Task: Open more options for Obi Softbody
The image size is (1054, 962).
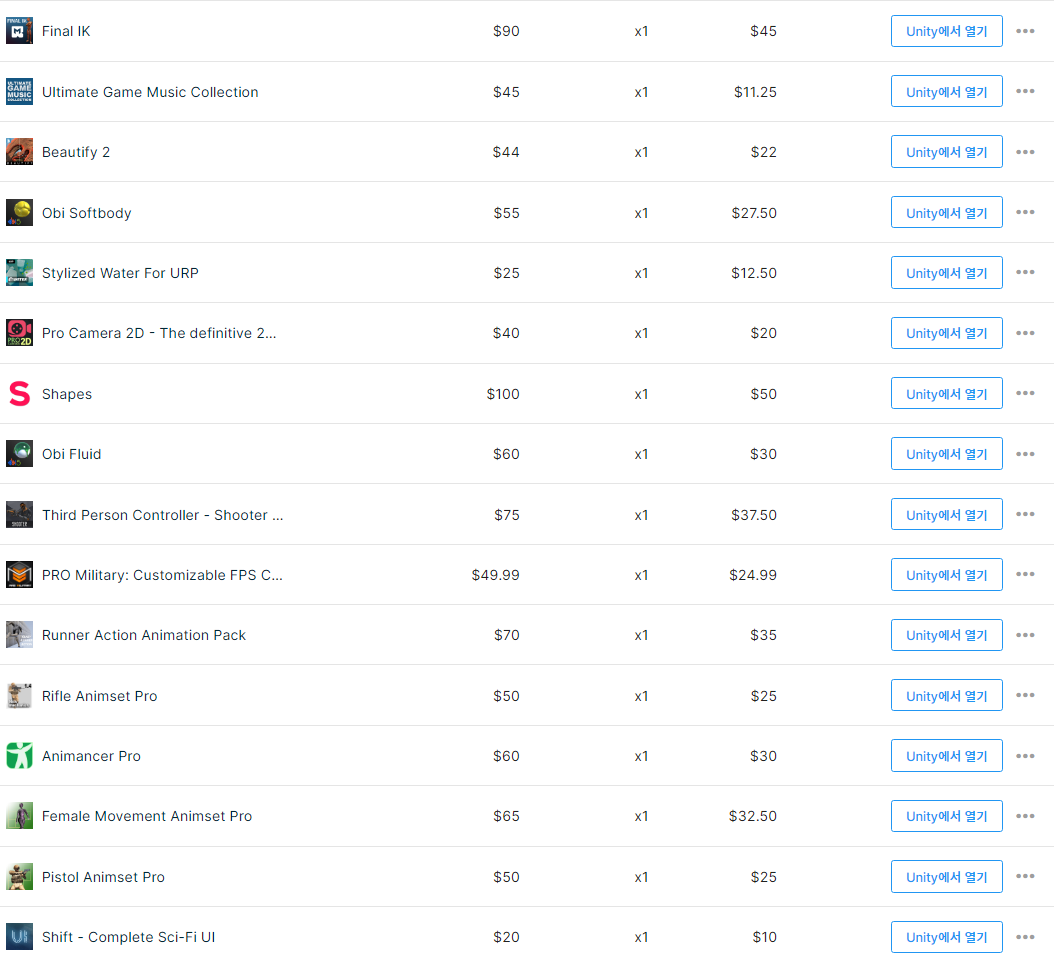Action: [1025, 212]
